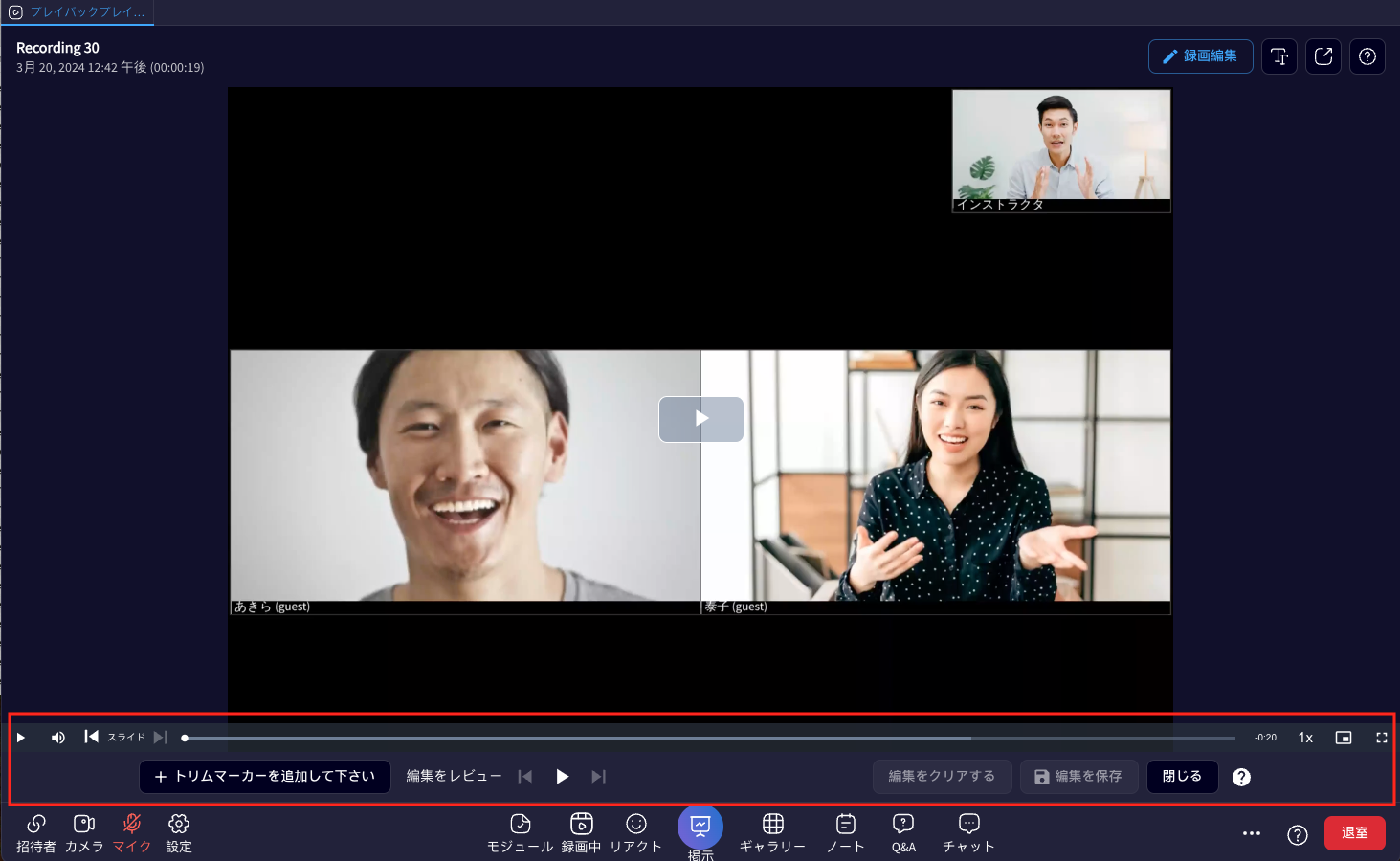Click the red 退室 leave button
Image resolution: width=1400 pixels, height=861 pixels.
point(1355,833)
